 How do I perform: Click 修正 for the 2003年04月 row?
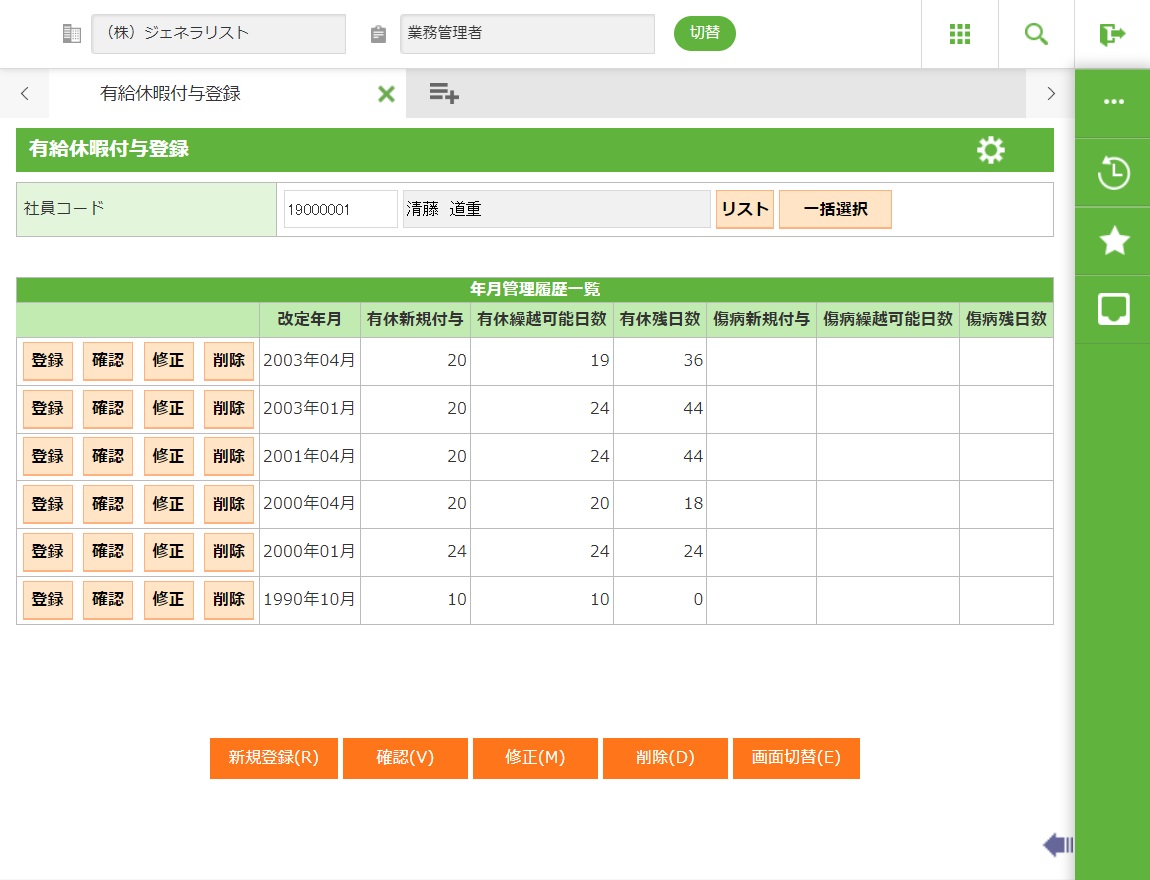[x=168, y=361]
